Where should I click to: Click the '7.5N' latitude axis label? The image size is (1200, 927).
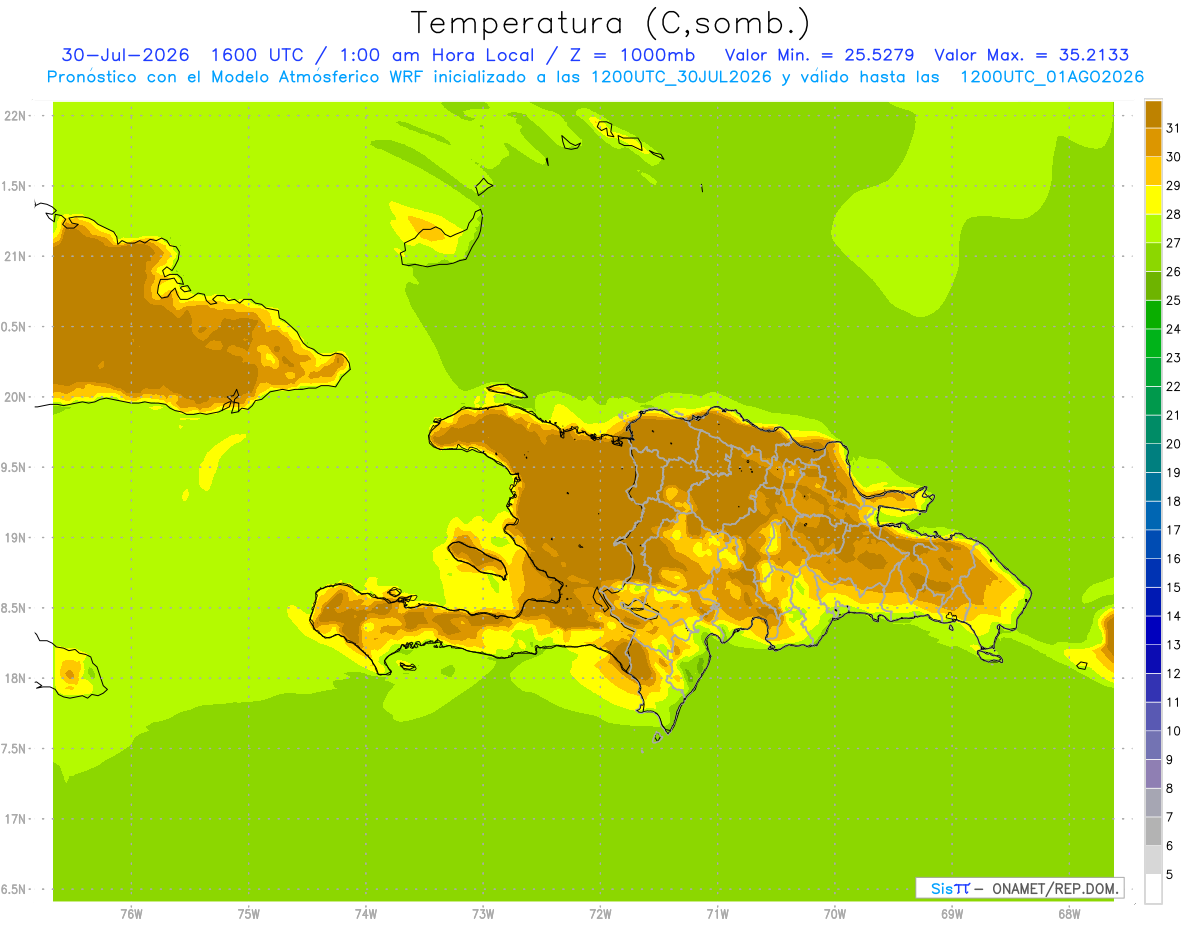(x=14, y=749)
